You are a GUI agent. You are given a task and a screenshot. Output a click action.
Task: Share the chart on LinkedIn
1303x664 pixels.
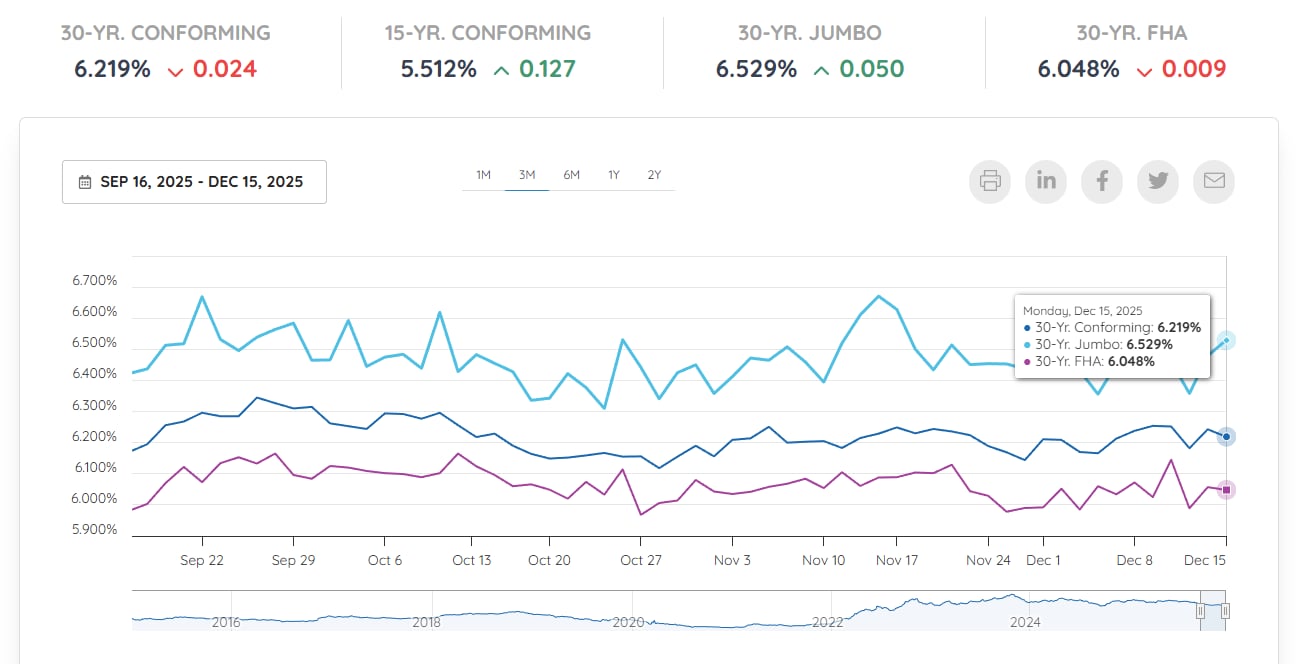tap(1046, 181)
